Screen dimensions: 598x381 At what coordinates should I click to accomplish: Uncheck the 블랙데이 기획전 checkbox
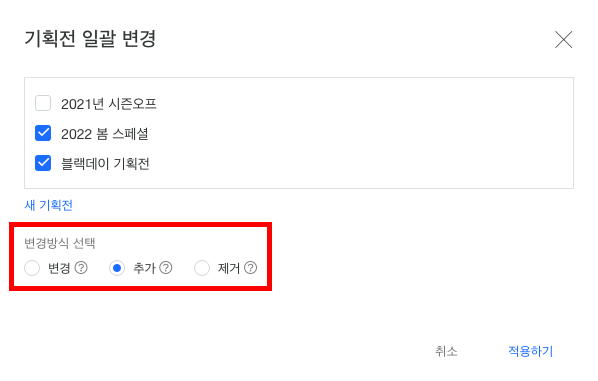(x=43, y=163)
